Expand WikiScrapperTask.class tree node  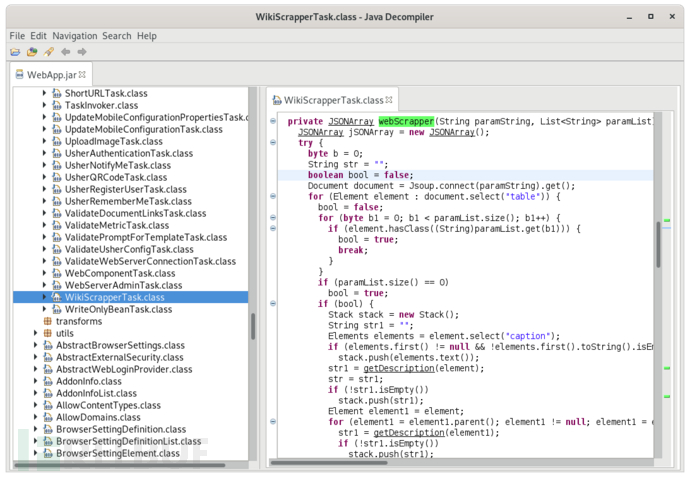[44, 297]
